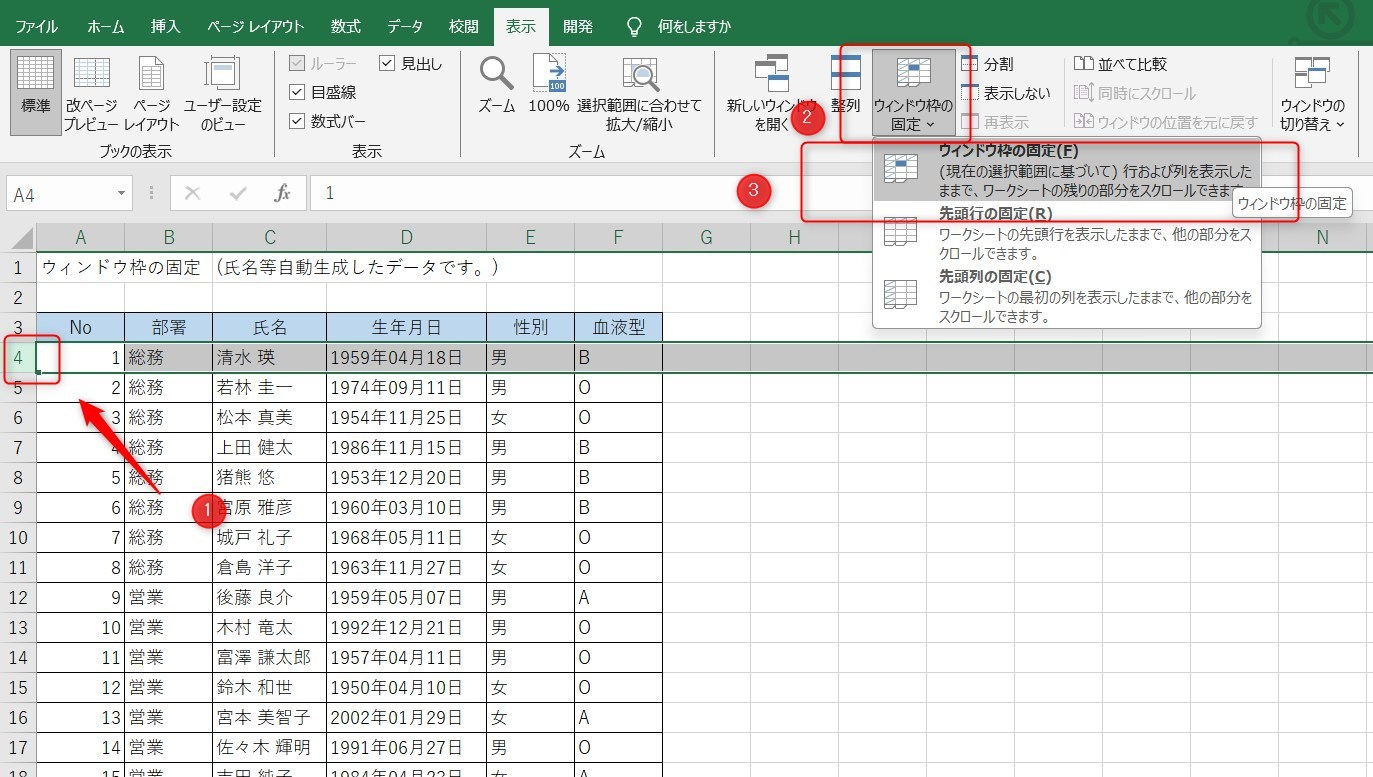This screenshot has width=1373, height=777.
Task: Open the Freeze Panes (ウィンドウ枠の固定) dropdown
Action: pyautogui.click(x=913, y=92)
